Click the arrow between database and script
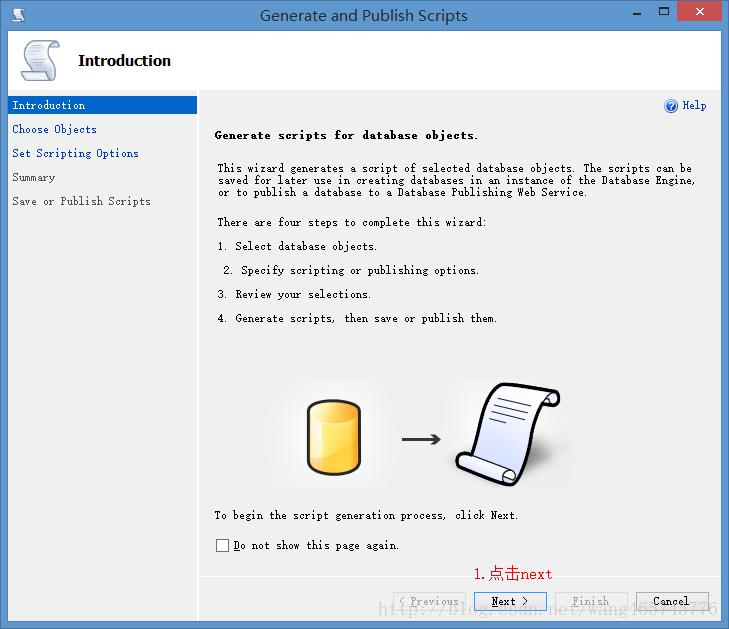Screen dimensions: 729x629 [421, 438]
